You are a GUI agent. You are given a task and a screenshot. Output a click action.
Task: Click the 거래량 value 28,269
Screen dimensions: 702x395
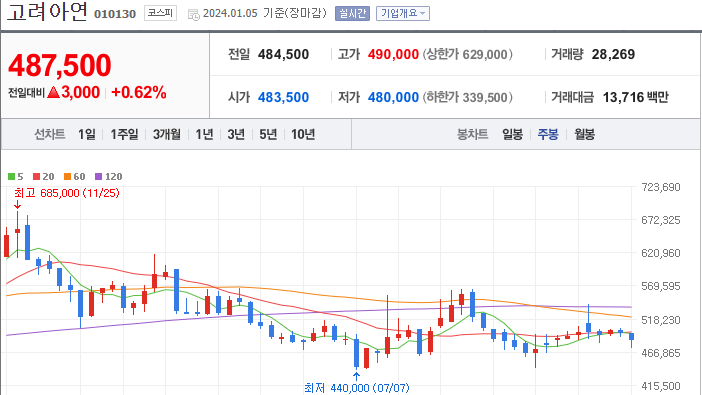[x=613, y=55]
